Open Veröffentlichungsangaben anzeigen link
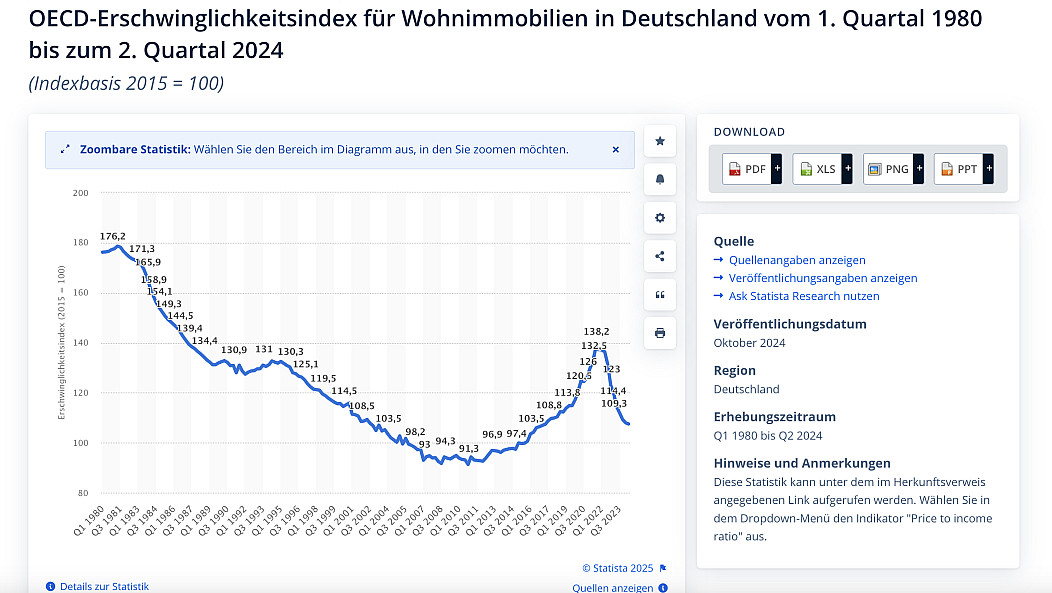This screenshot has height=593, width=1052. click(822, 278)
